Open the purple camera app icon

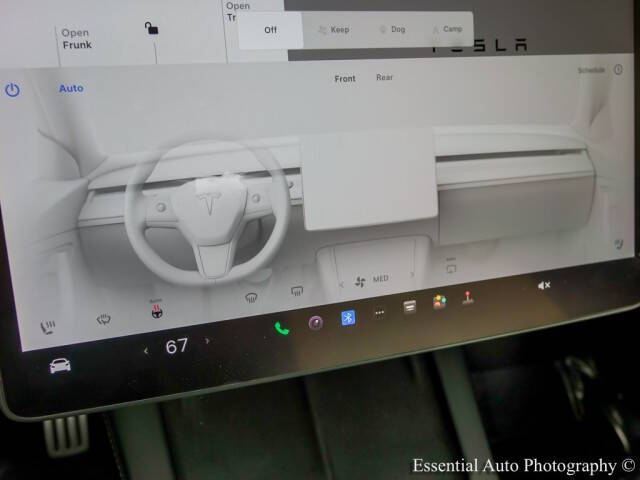pos(316,322)
